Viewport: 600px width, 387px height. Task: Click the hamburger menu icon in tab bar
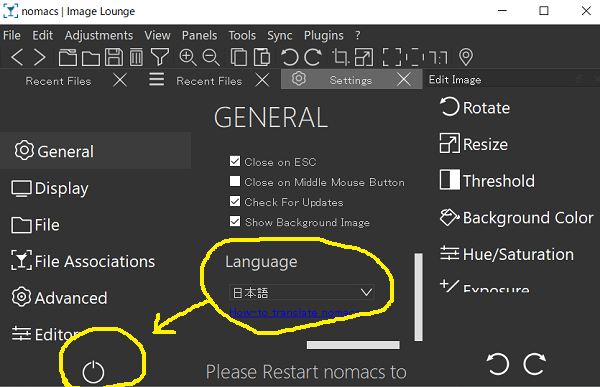157,79
